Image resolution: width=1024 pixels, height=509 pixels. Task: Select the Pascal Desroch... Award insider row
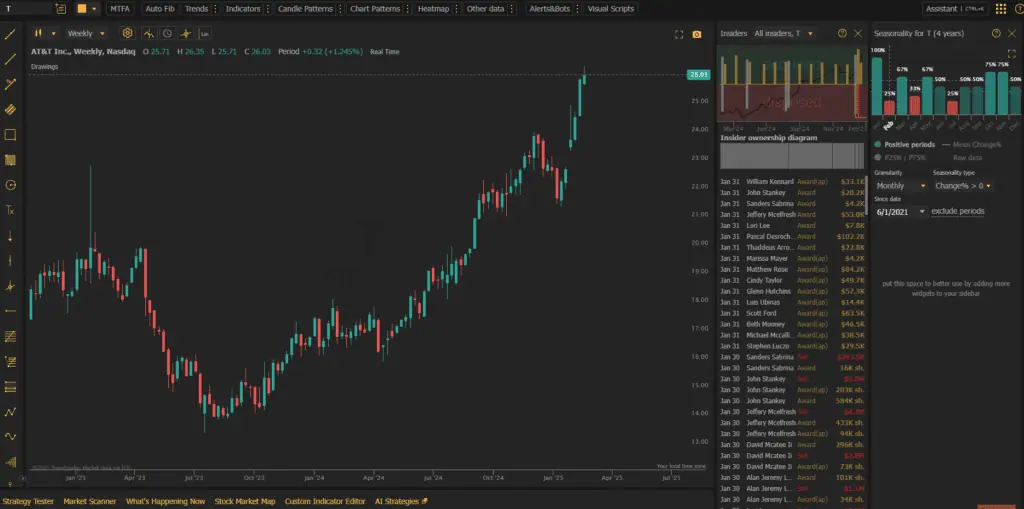pos(792,237)
